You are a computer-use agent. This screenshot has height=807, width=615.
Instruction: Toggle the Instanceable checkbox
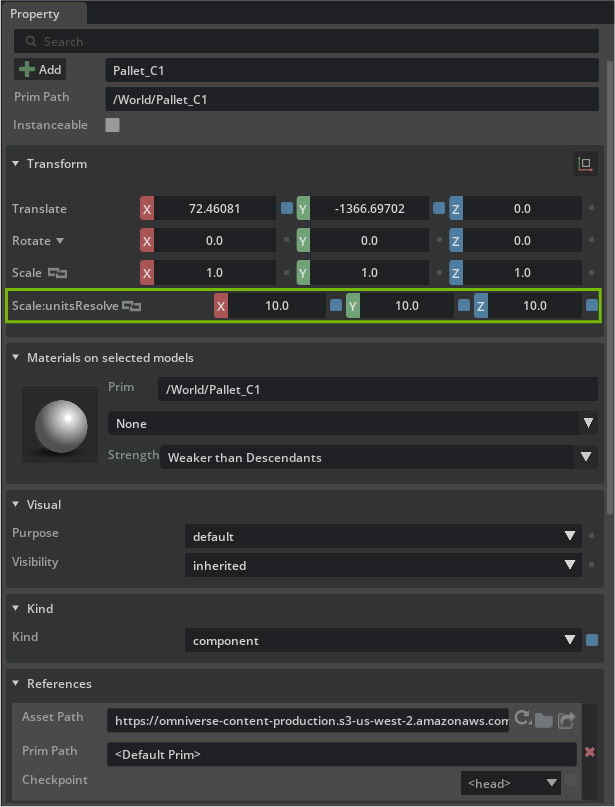tap(112, 126)
